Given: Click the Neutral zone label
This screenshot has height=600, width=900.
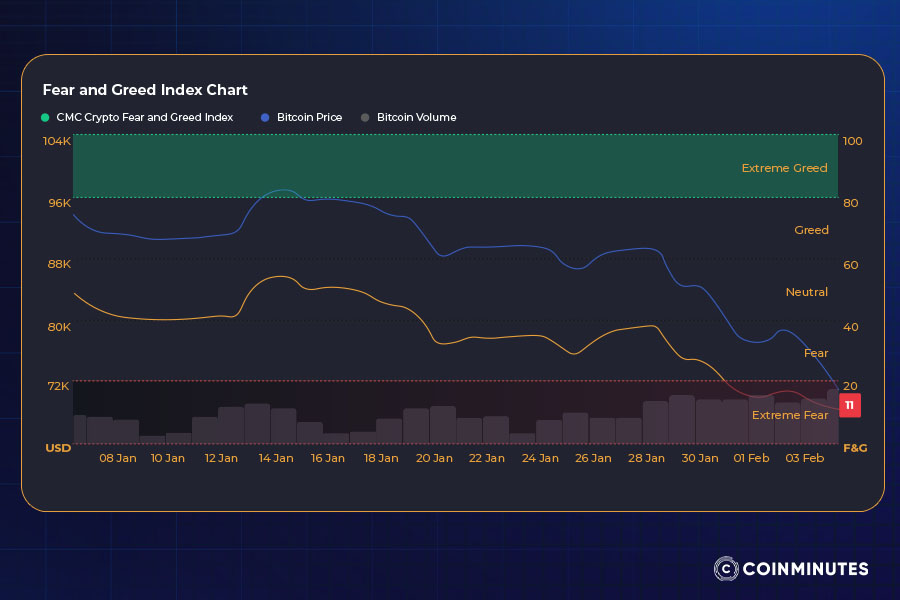Looking at the screenshot, I should [806, 292].
